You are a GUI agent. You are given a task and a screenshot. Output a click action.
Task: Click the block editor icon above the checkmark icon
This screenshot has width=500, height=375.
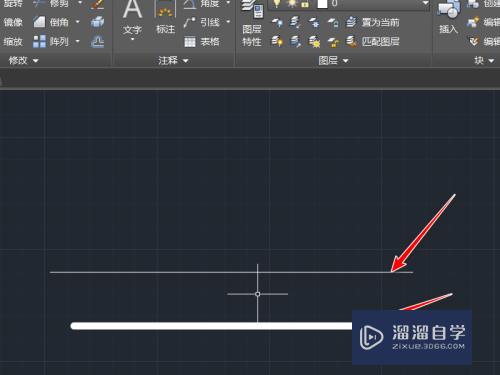click(473, 22)
